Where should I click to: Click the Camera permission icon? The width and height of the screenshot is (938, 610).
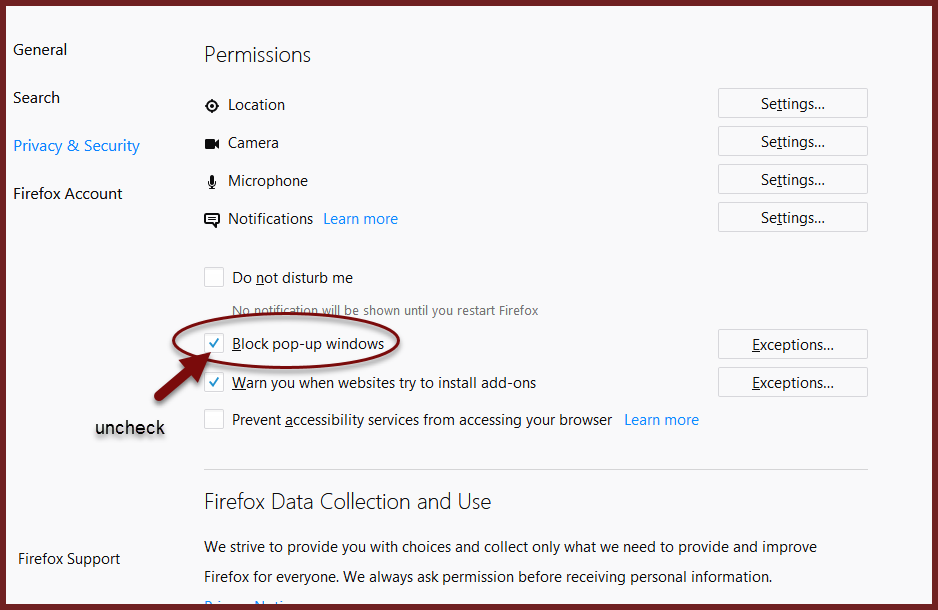(212, 144)
